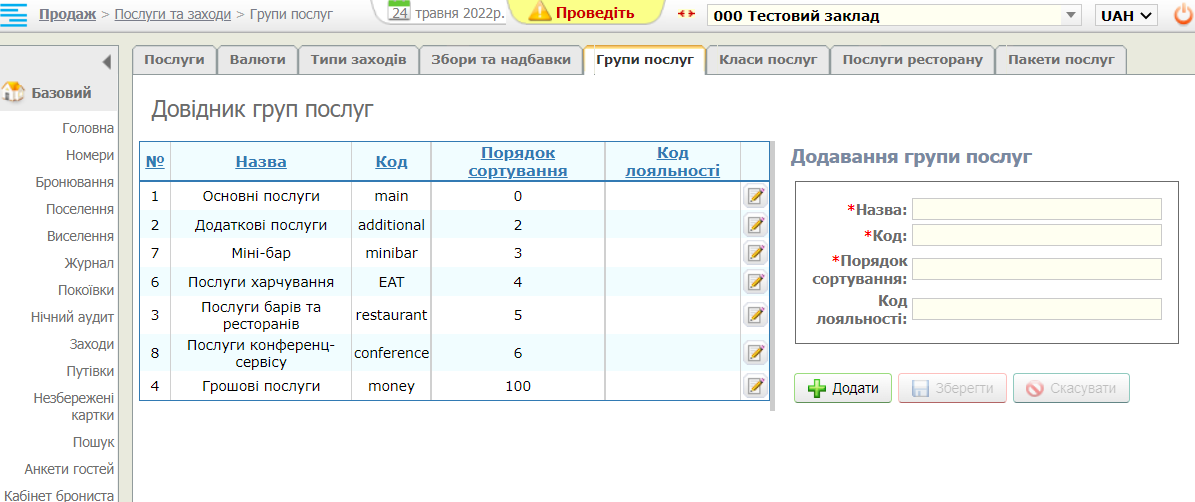Focus the Код лояльності input field
This screenshot has height=502, width=1195.
coord(1036,309)
